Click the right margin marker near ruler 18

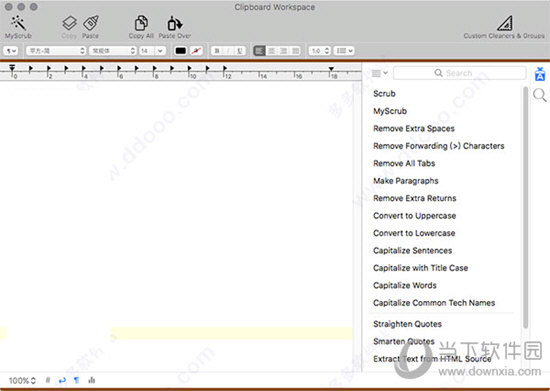coord(331,69)
